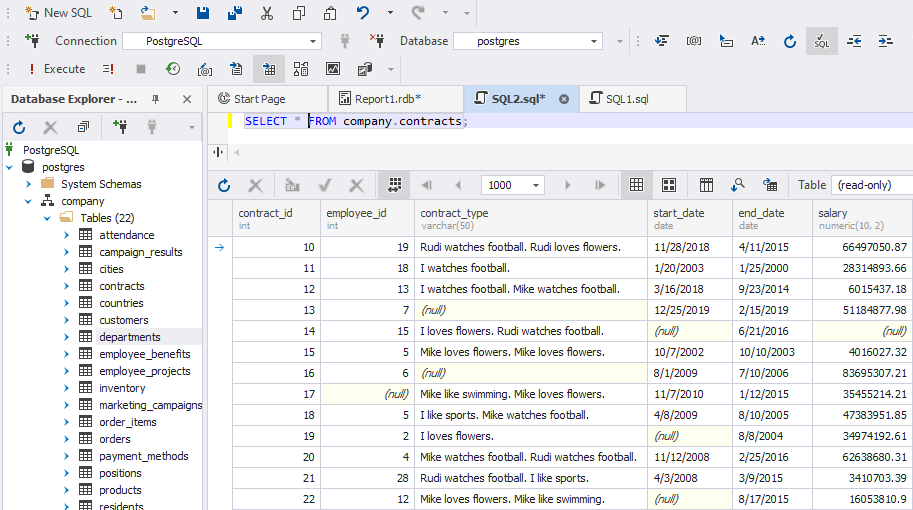Image resolution: width=913 pixels, height=510 pixels.
Task: Click the New SQL button
Action: pyautogui.click(x=58, y=13)
